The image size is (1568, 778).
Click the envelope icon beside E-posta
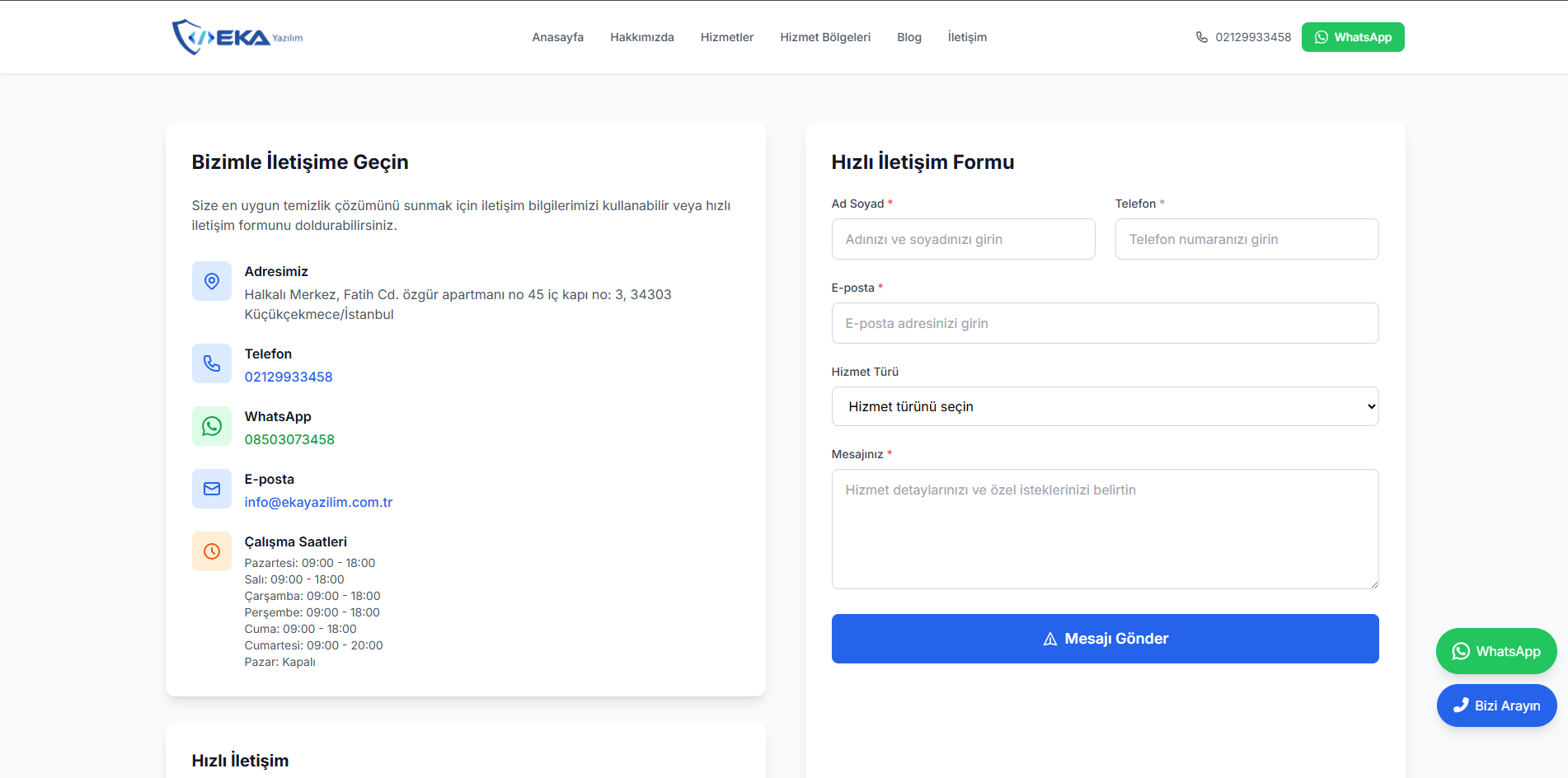(x=212, y=489)
